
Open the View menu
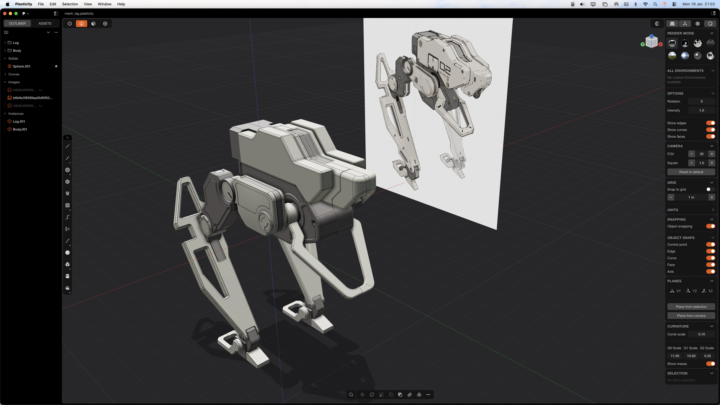point(88,4)
